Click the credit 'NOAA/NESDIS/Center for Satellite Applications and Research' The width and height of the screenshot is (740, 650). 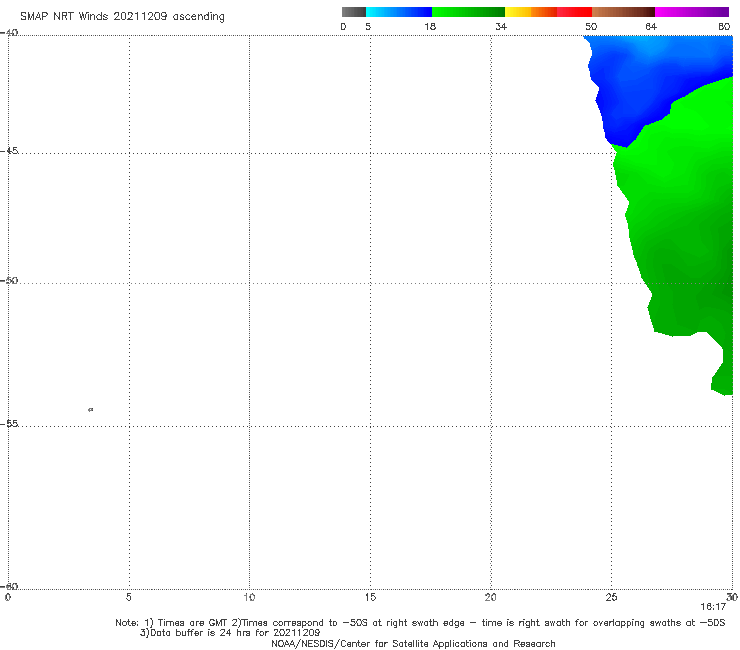413,644
